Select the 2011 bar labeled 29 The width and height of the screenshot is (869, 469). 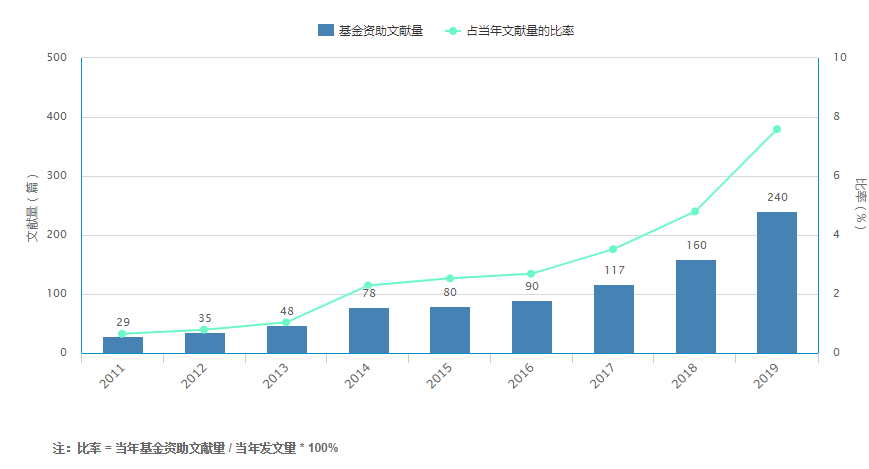123,345
